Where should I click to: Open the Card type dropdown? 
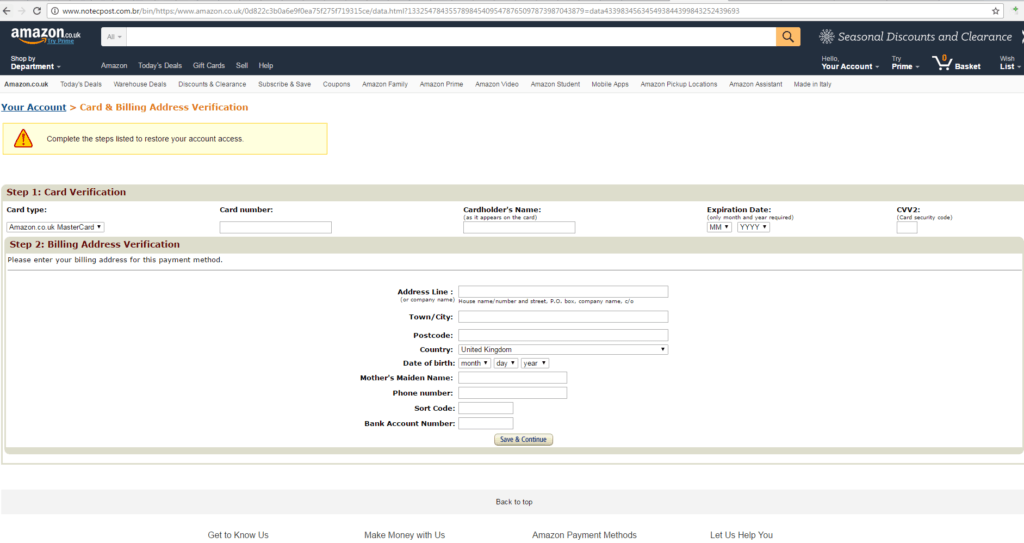[55, 227]
